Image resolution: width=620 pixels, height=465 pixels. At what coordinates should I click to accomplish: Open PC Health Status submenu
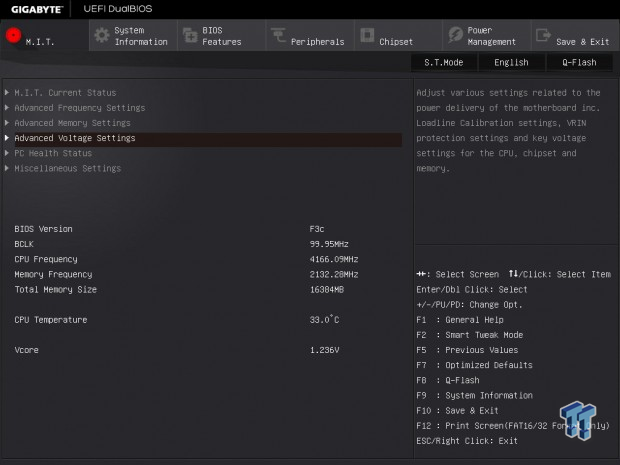[x=53, y=153]
